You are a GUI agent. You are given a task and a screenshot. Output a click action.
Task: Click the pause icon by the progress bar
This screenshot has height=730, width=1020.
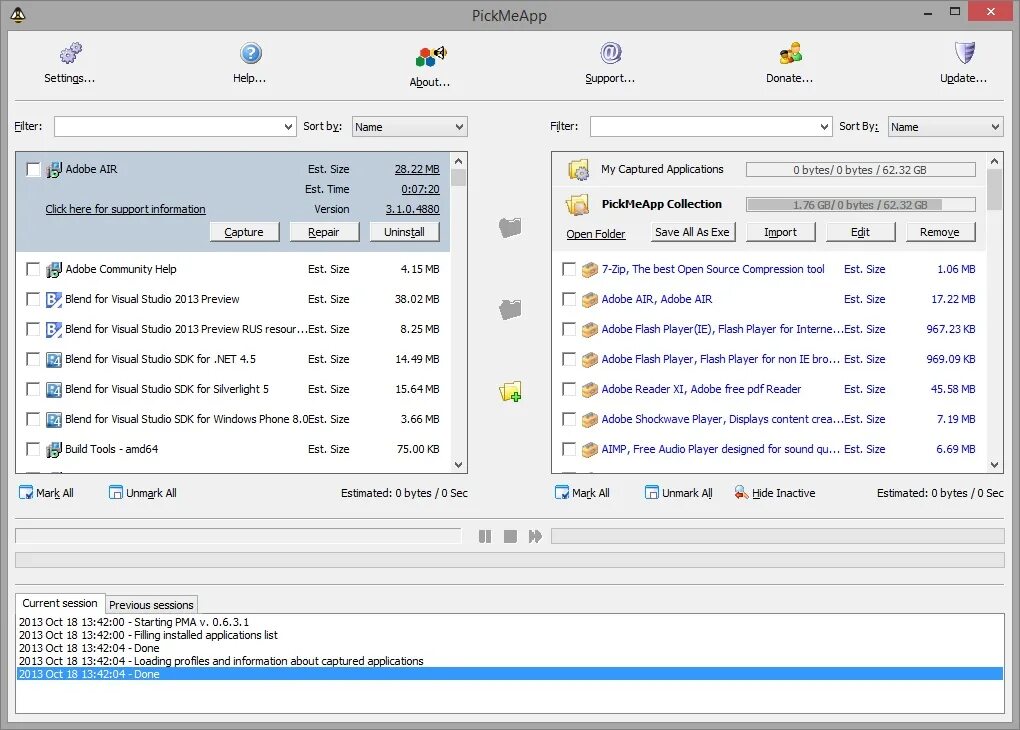tap(485, 536)
